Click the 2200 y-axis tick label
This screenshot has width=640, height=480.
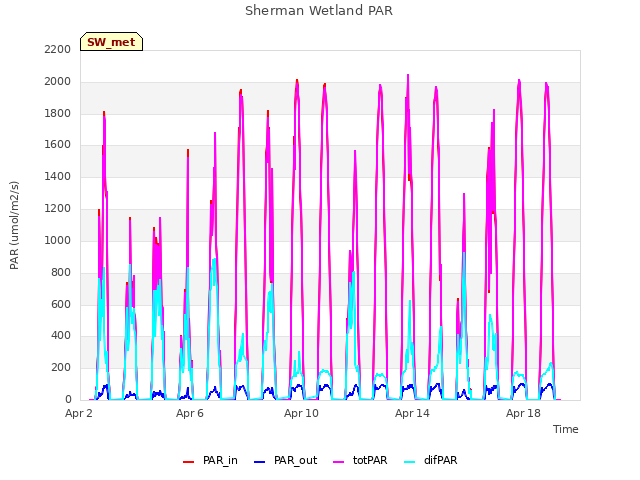58,49
